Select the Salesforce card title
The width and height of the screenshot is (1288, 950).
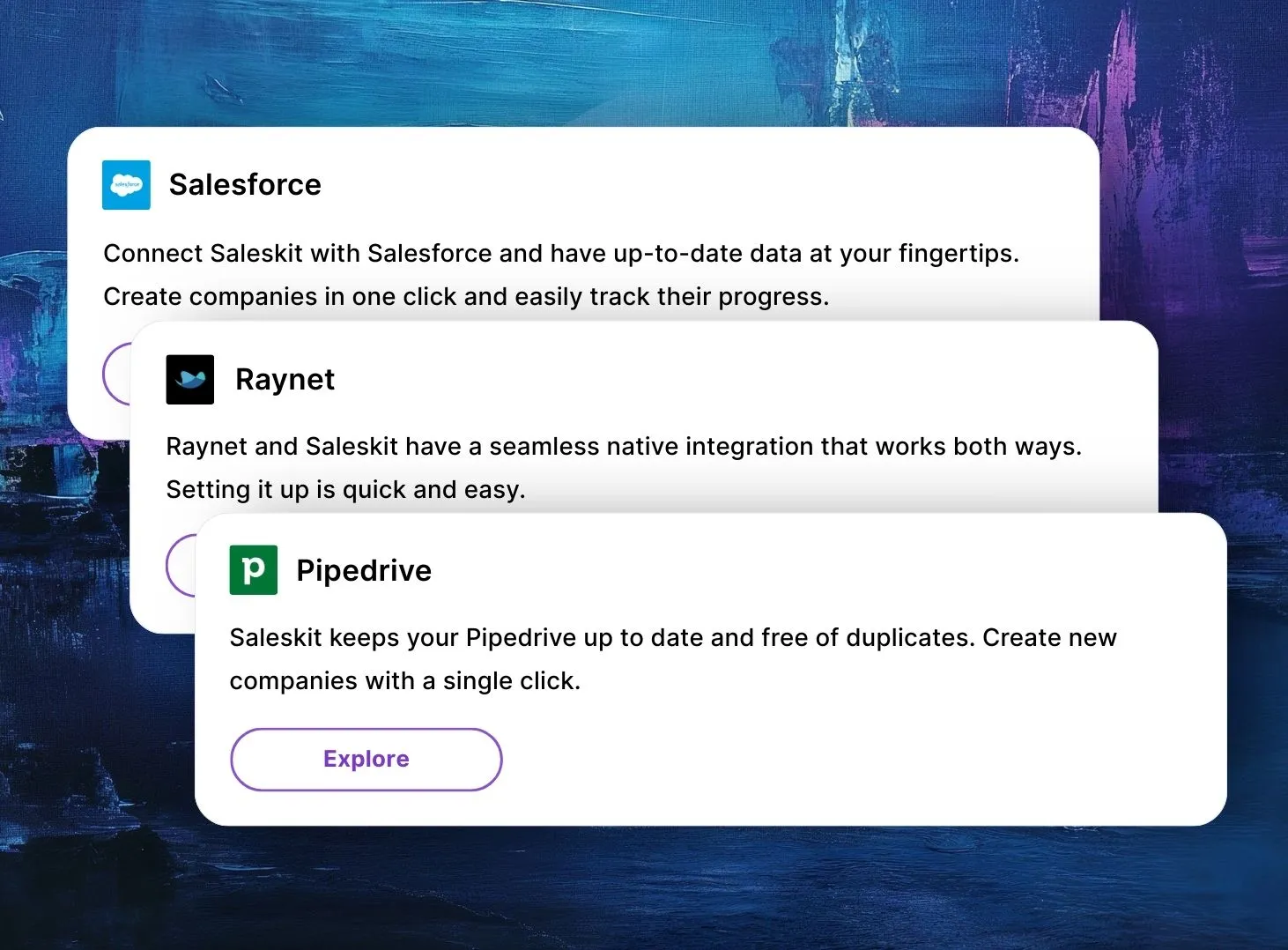[x=245, y=185]
